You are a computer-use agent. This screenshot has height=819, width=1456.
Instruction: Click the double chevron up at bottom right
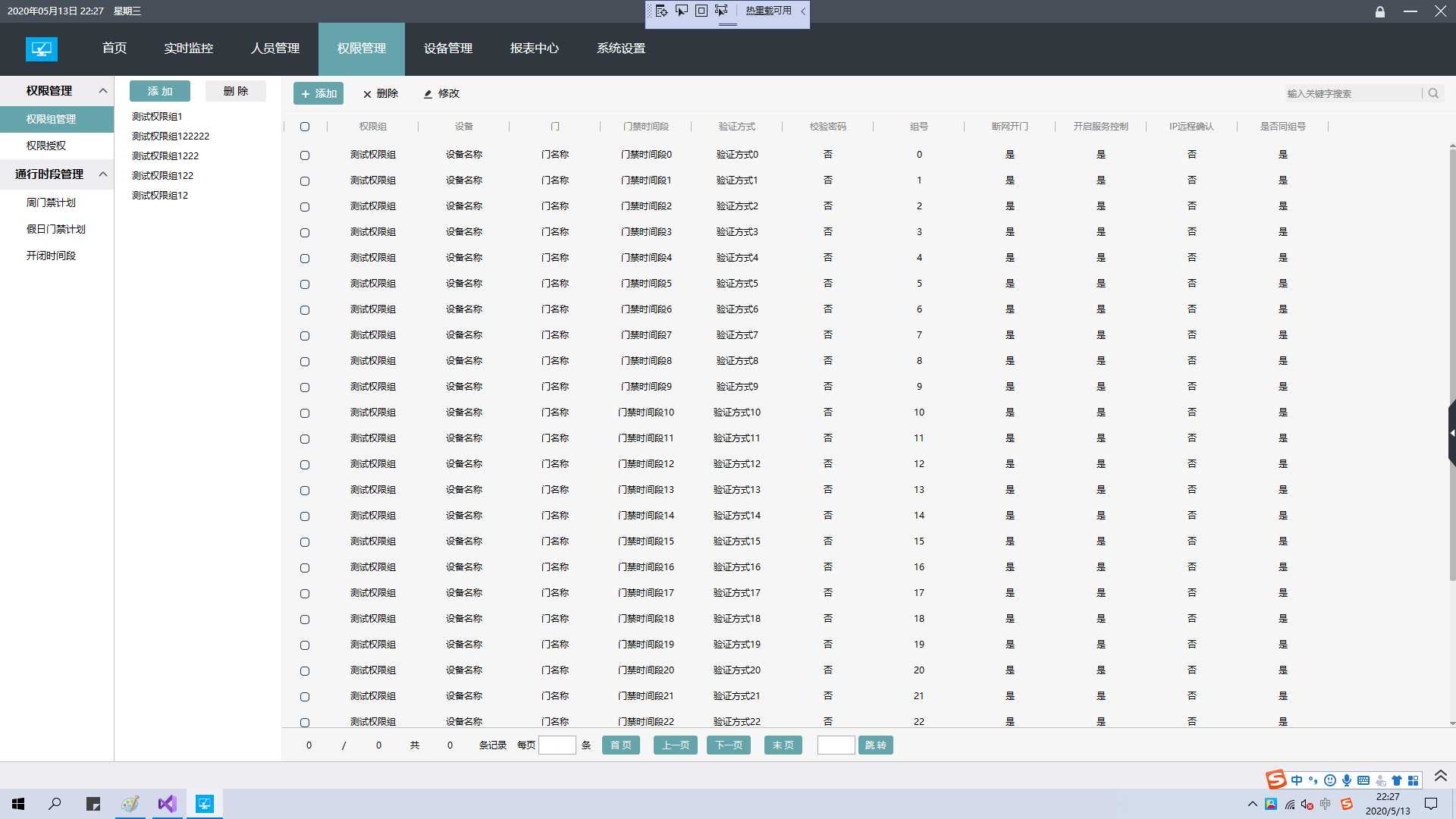click(x=1441, y=776)
